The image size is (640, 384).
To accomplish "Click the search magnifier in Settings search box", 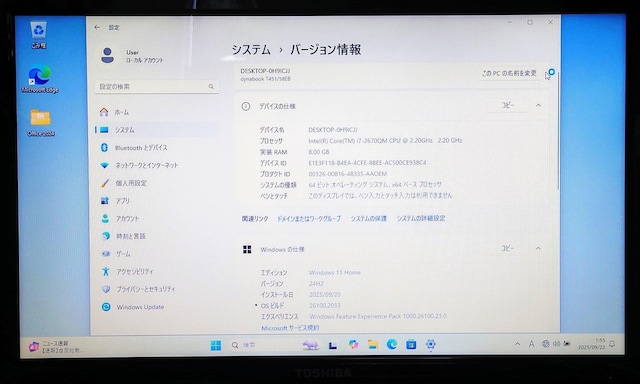I will pos(211,87).
